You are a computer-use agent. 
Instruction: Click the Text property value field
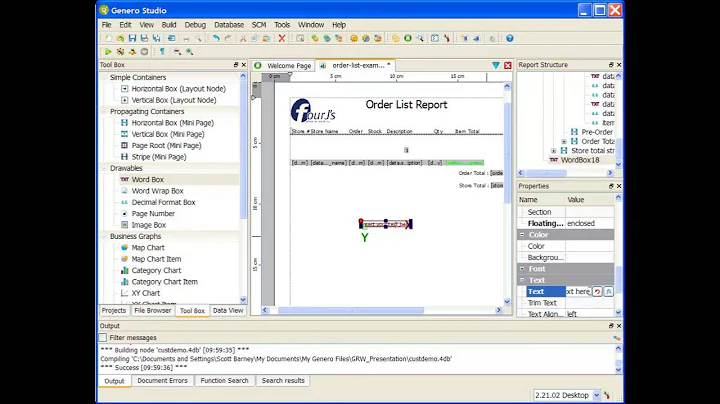578,292
